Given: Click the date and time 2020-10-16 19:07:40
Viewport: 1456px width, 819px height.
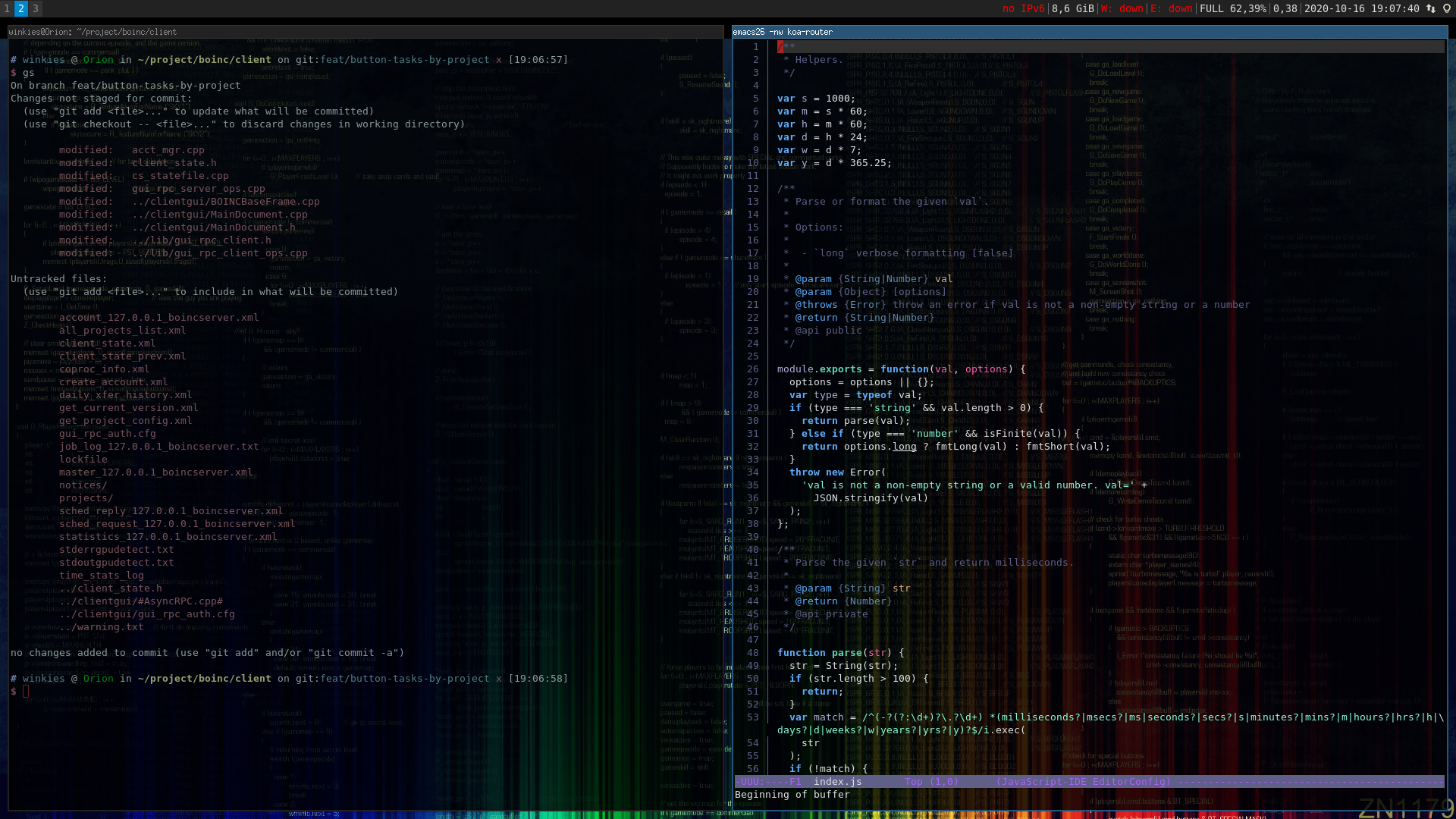Looking at the screenshot, I should coord(1362,8).
